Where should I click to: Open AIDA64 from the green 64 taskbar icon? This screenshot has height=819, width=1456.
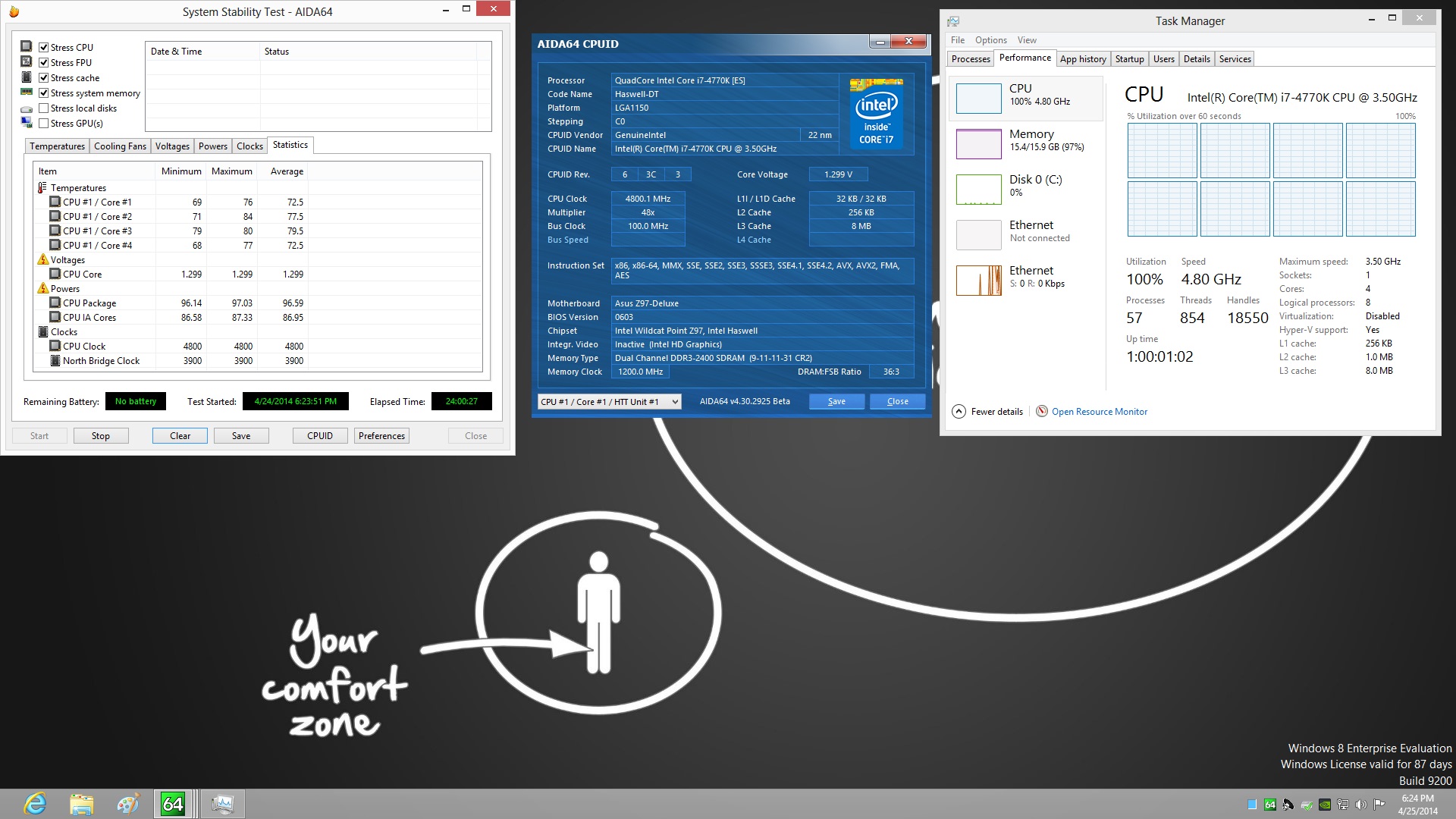pos(173,803)
